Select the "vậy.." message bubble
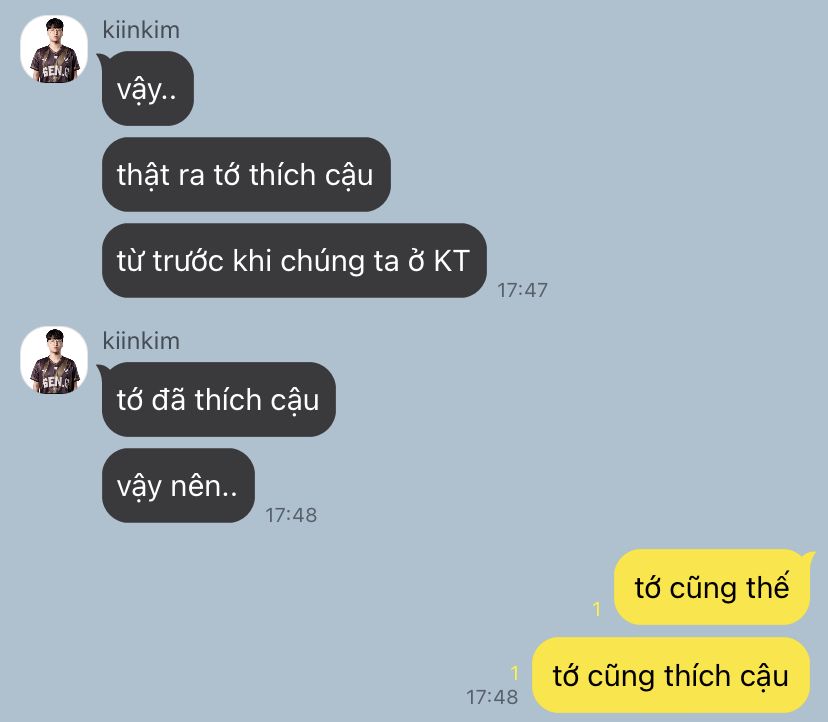 [x=148, y=89]
